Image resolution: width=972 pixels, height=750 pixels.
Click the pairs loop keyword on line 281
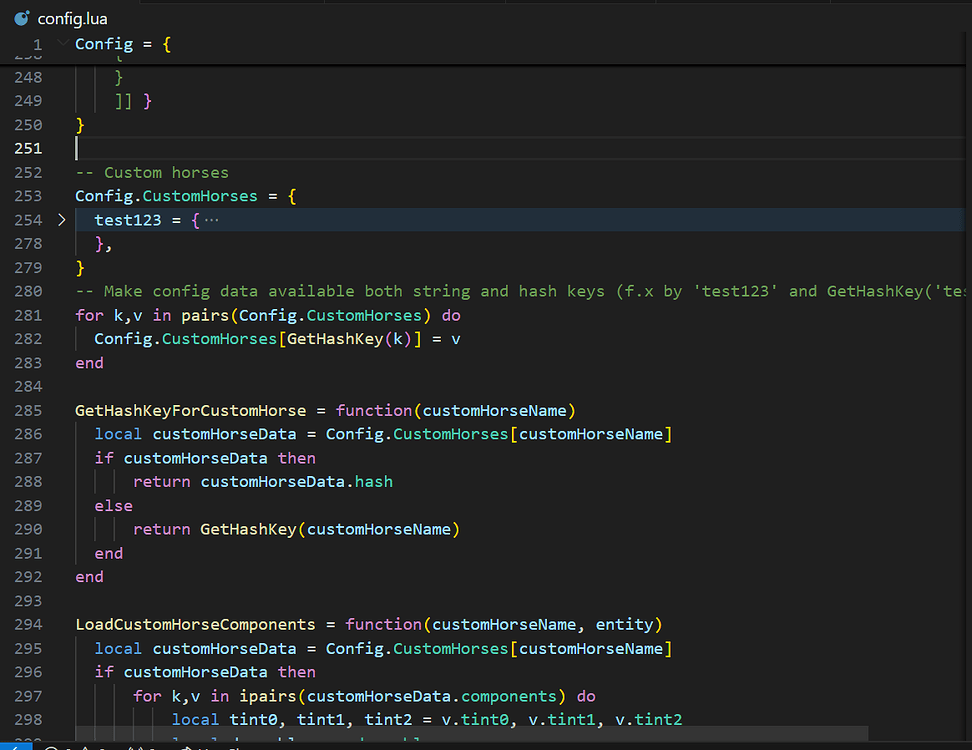click(x=216, y=314)
